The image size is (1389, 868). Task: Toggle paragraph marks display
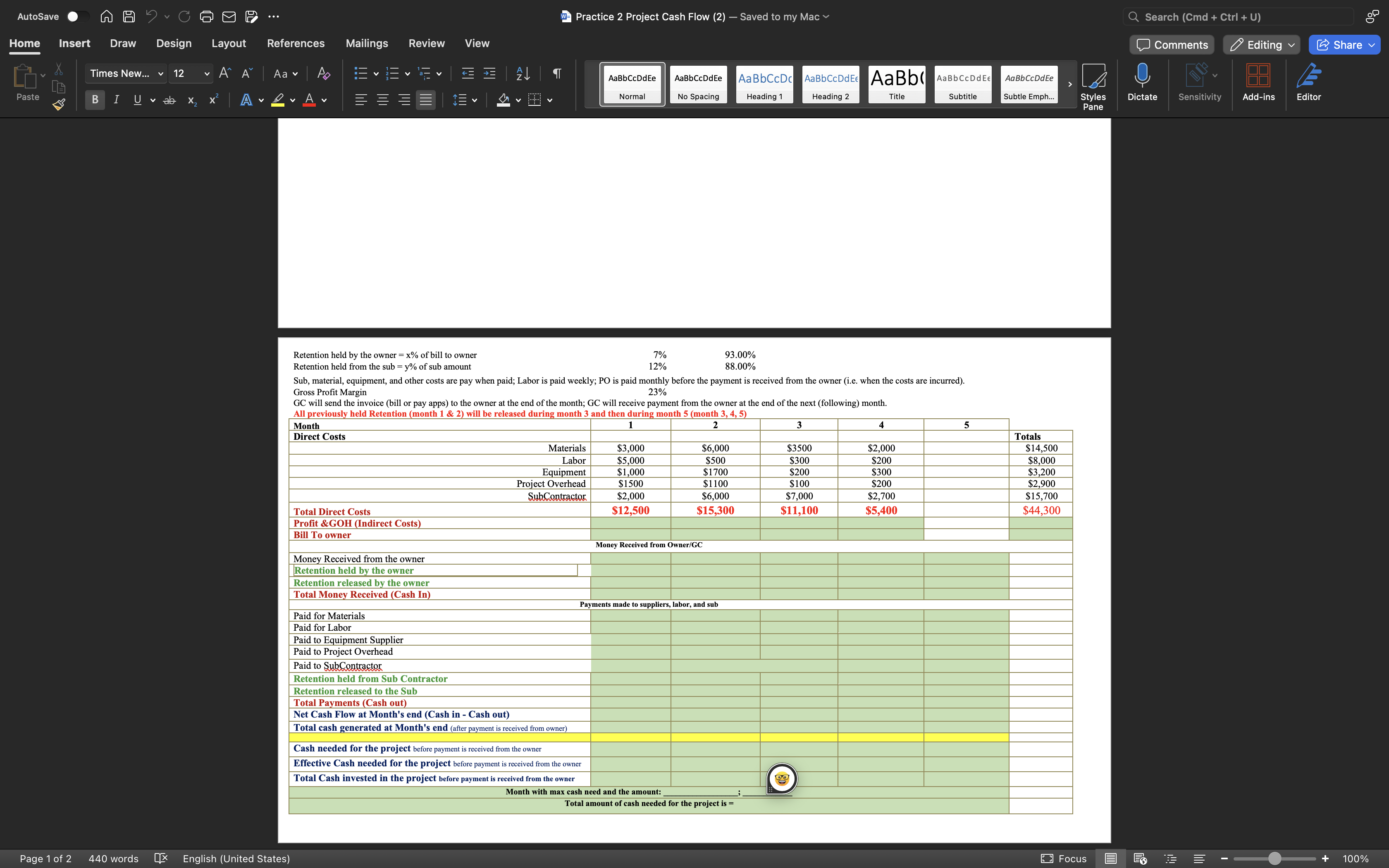pos(557,74)
